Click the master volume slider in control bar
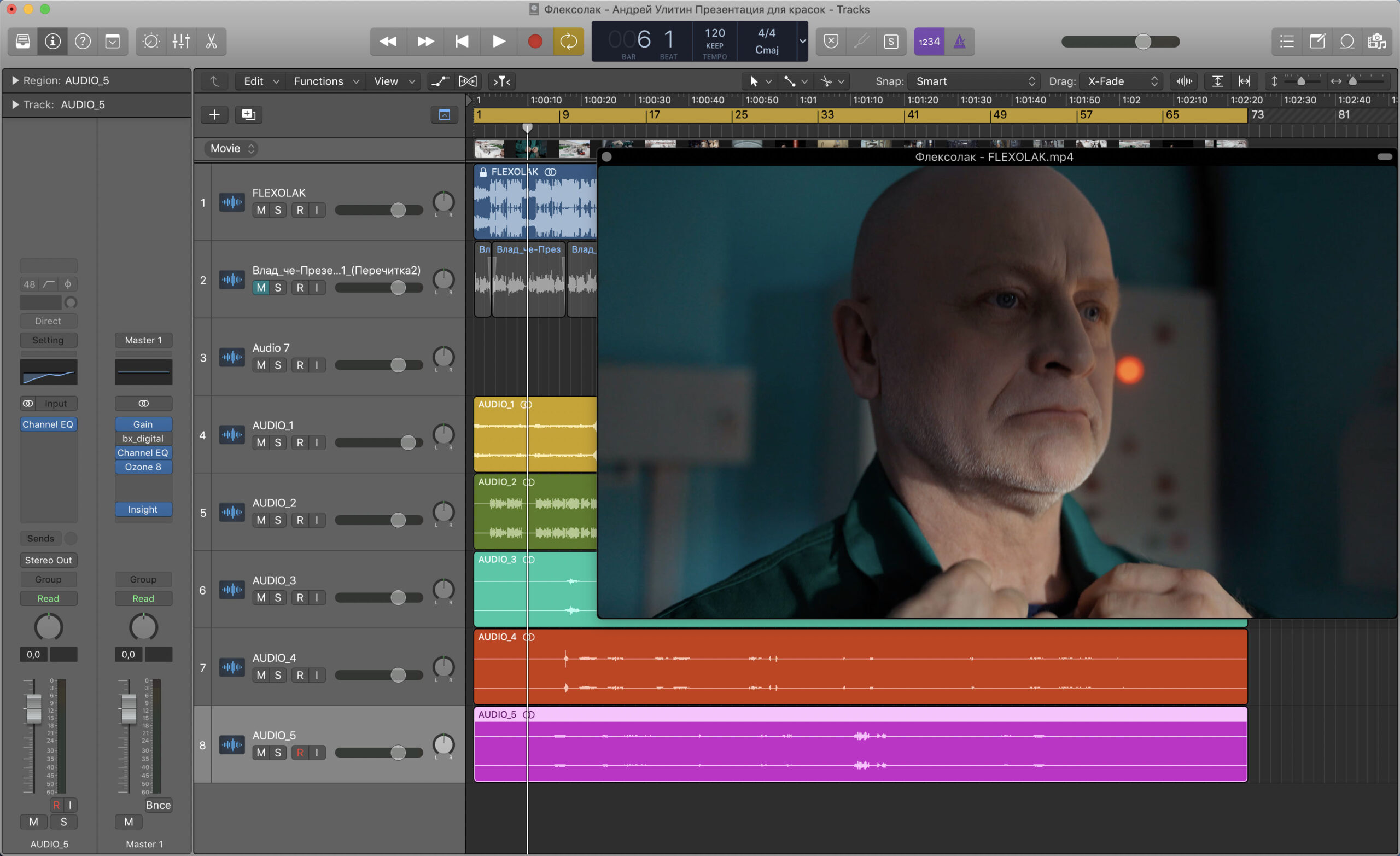 coord(1142,42)
